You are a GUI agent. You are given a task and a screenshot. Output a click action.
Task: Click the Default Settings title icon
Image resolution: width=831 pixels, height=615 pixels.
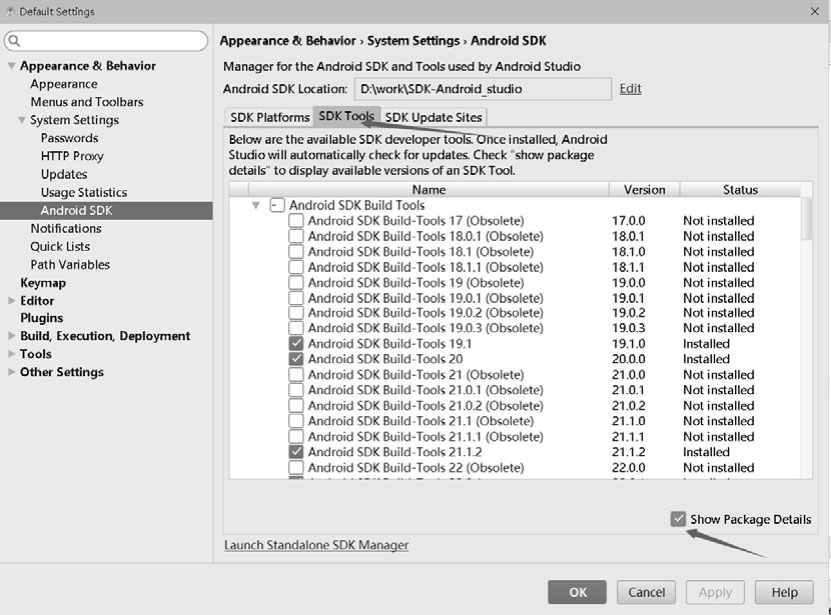click(x=10, y=12)
